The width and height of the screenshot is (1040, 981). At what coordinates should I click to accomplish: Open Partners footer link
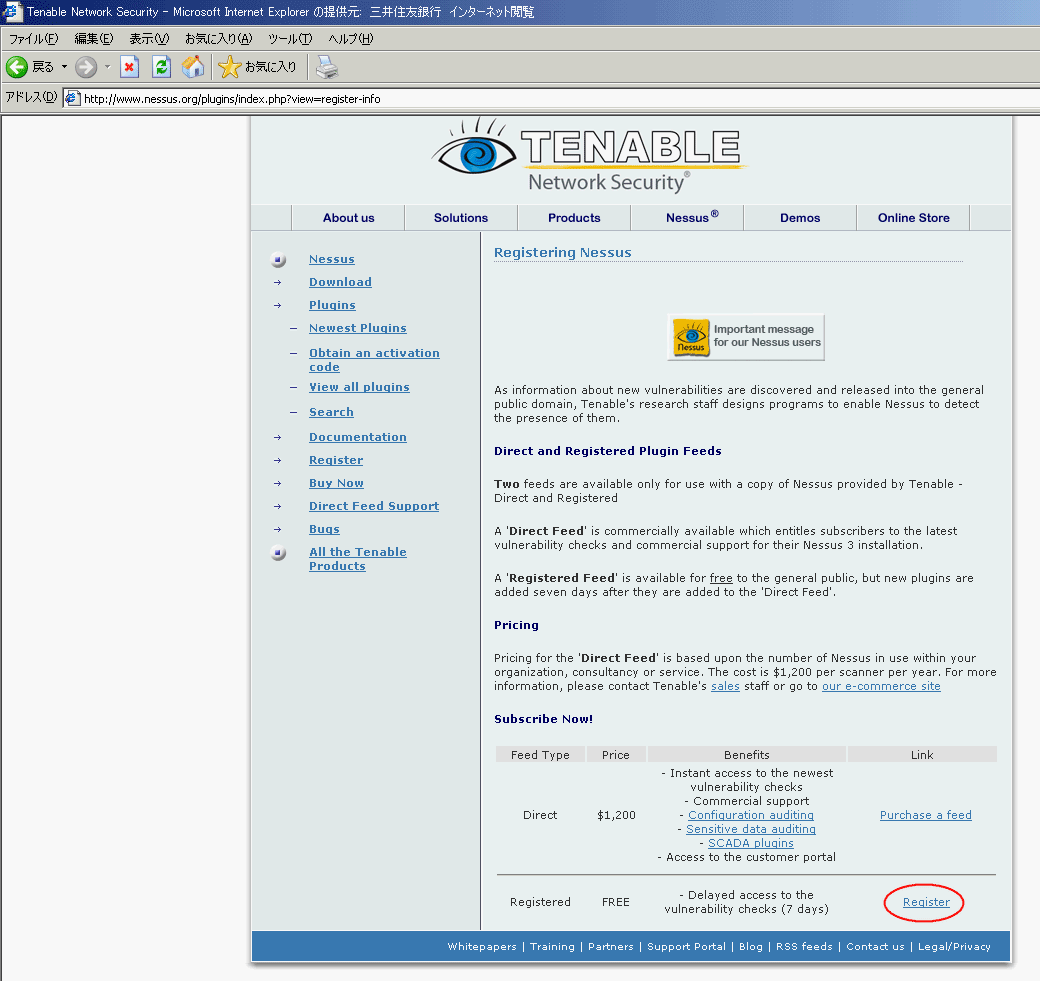coord(610,946)
